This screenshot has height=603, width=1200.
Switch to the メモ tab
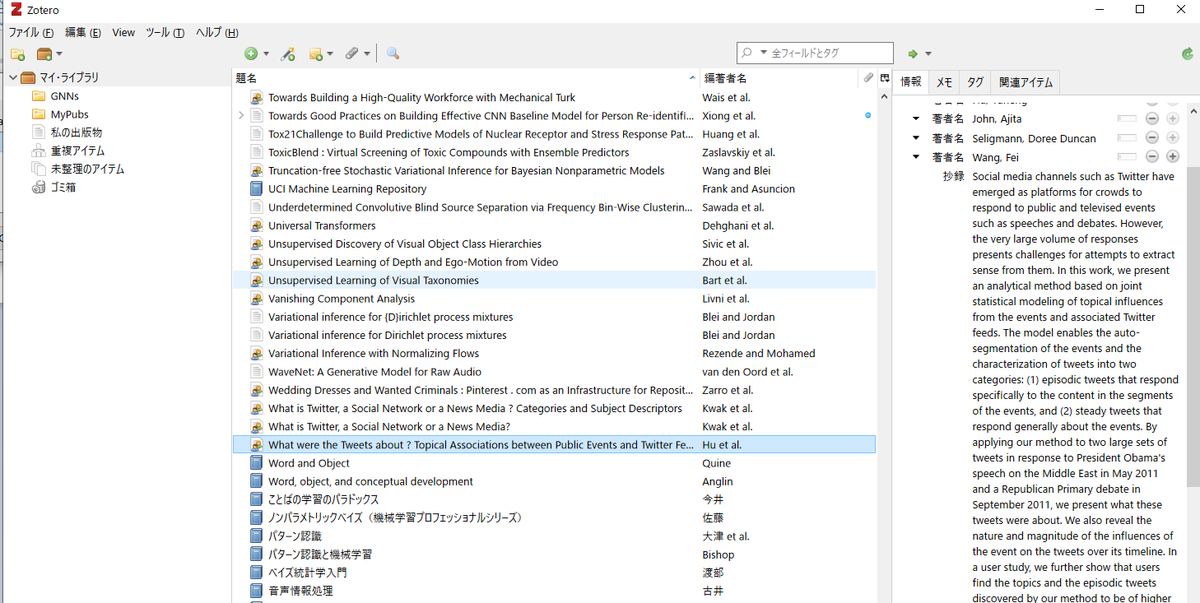click(x=943, y=82)
